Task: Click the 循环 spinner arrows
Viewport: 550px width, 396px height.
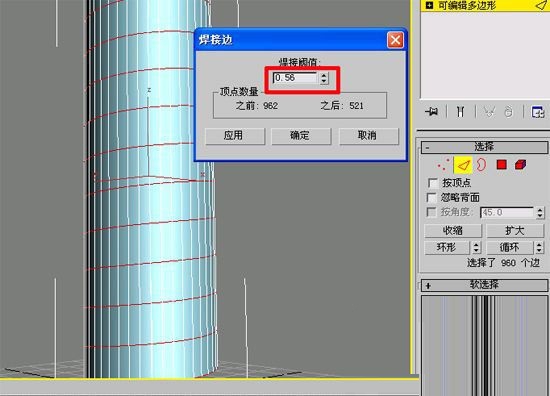Action: tap(539, 248)
